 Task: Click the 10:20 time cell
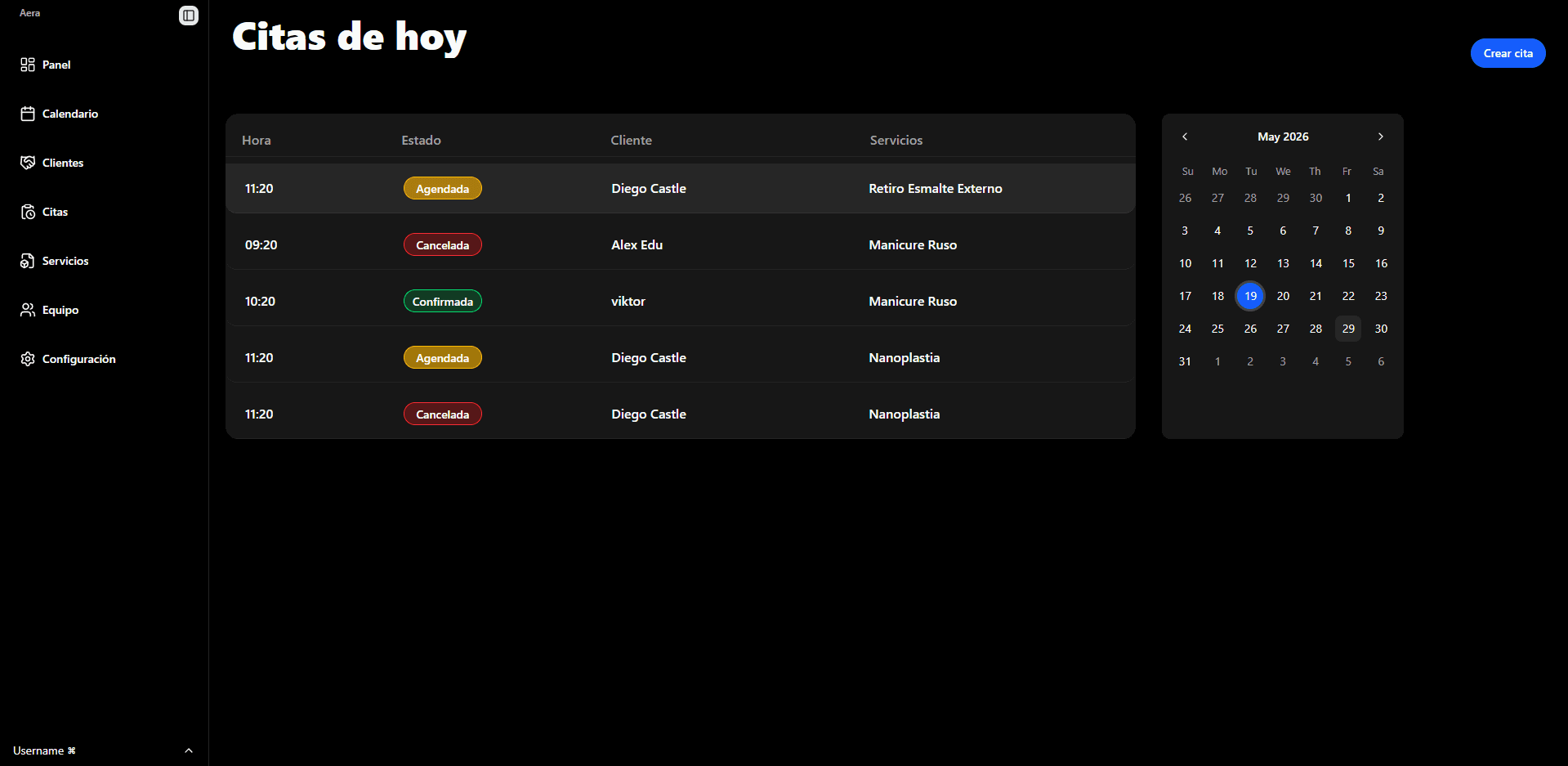click(x=260, y=302)
